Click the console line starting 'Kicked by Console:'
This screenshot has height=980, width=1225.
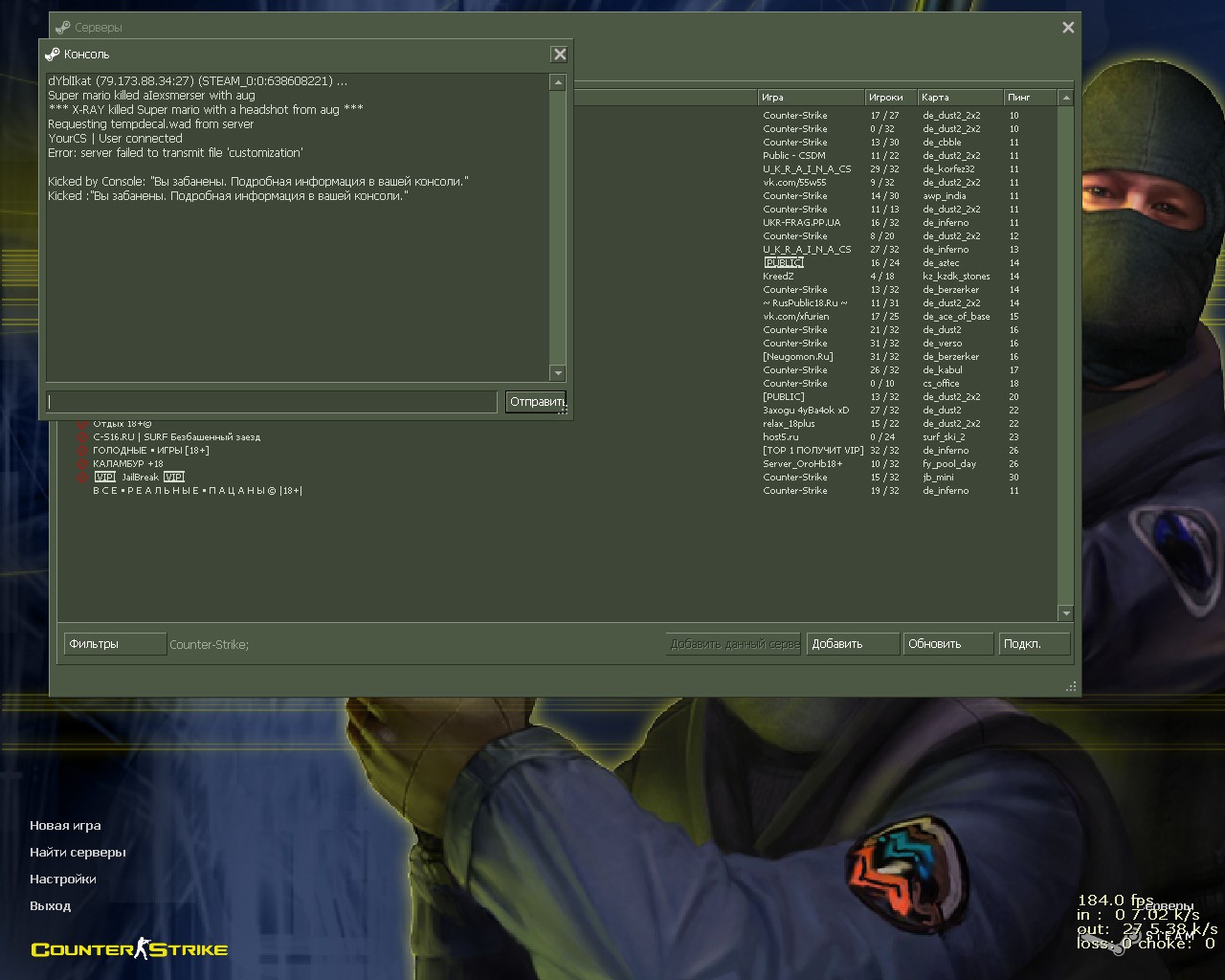(x=258, y=182)
